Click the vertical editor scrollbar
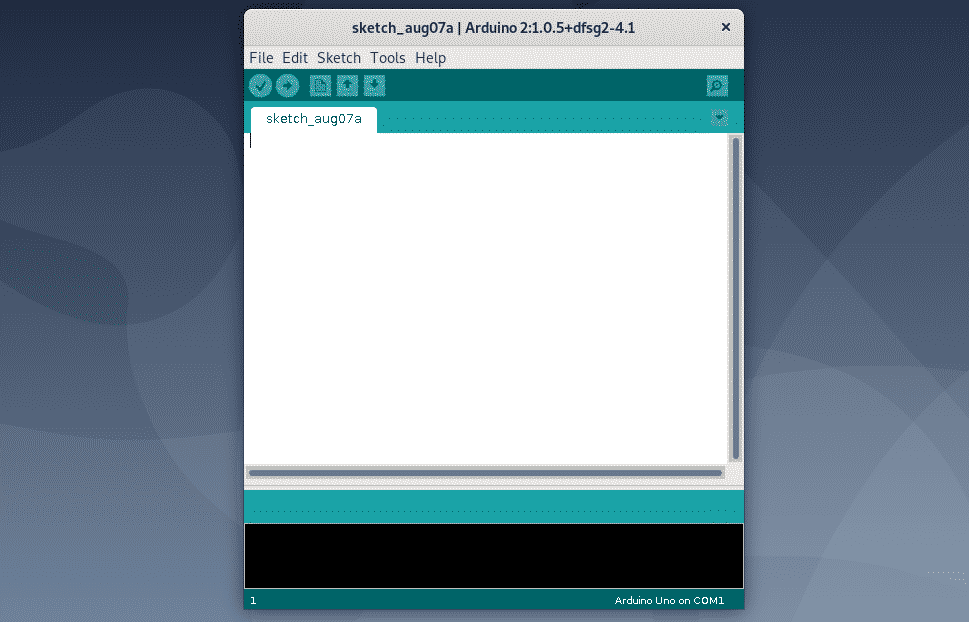The image size is (969, 622). (x=735, y=299)
